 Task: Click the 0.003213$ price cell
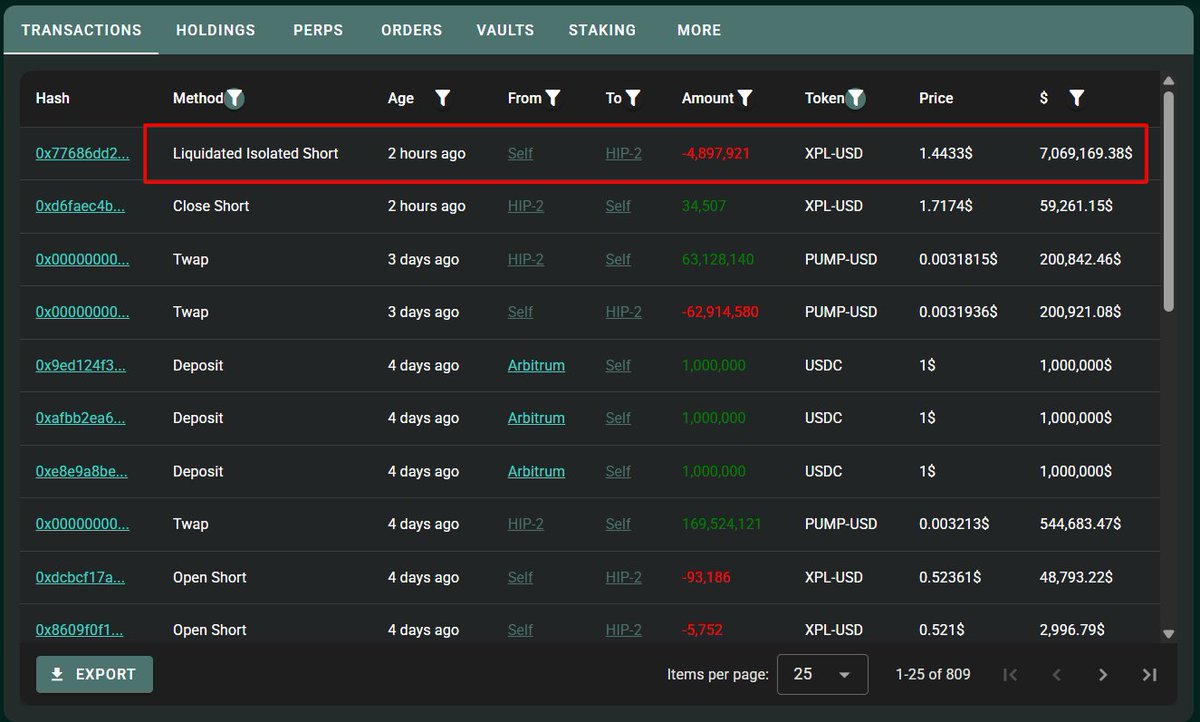pos(954,524)
